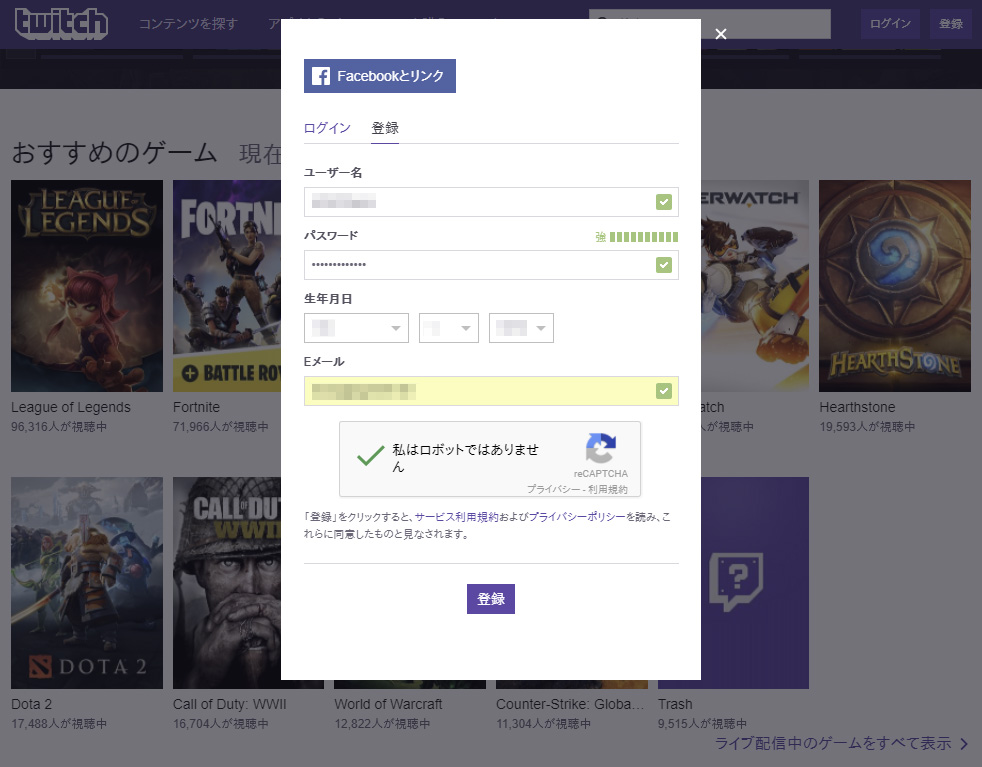The height and width of the screenshot is (767, 982).
Task: Click the Trash title text
Action: (675, 704)
